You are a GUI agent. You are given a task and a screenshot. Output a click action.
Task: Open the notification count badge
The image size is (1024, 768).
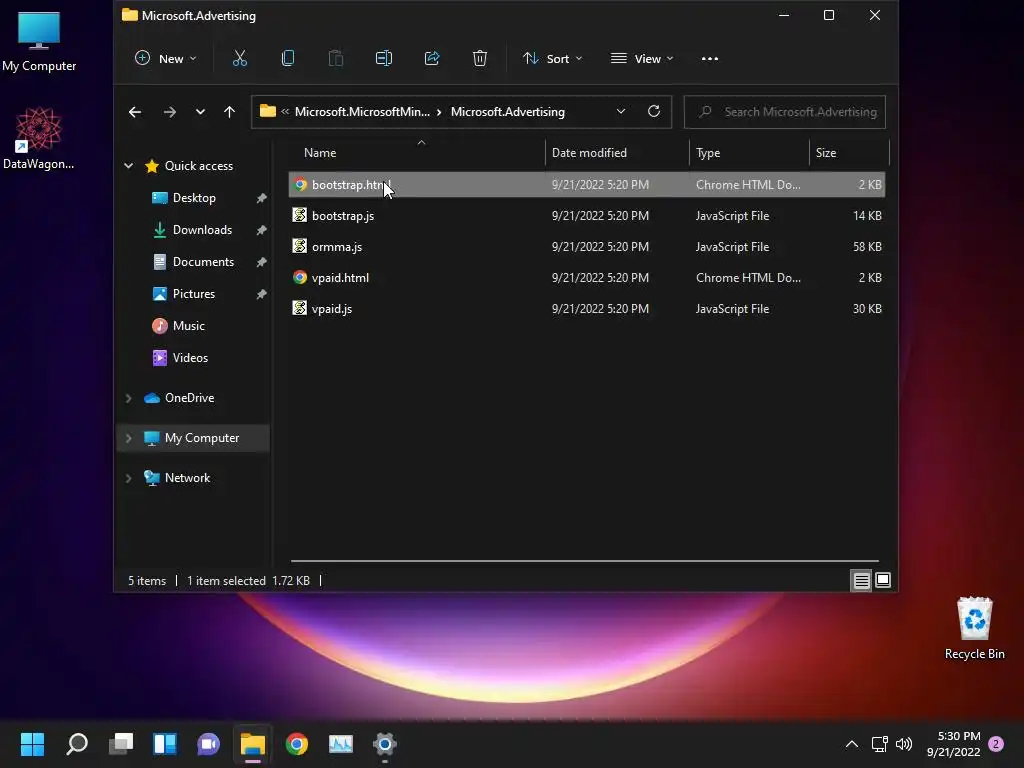(996, 744)
